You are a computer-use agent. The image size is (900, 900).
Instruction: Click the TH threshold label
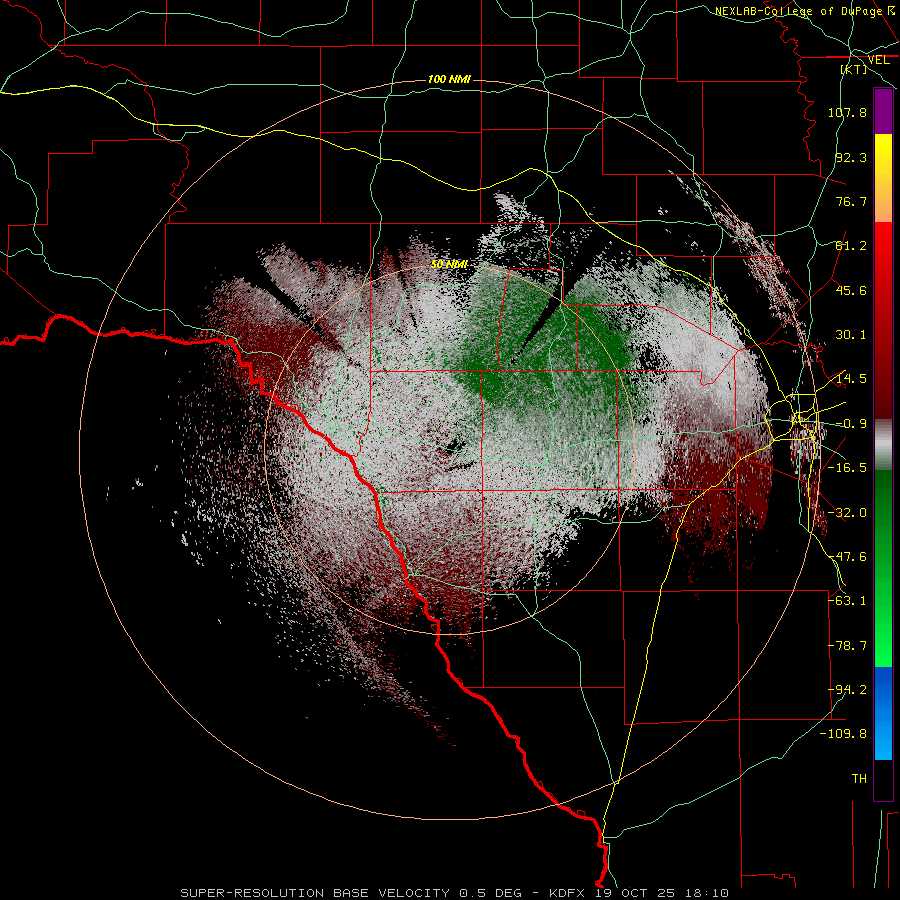pyautogui.click(x=859, y=779)
